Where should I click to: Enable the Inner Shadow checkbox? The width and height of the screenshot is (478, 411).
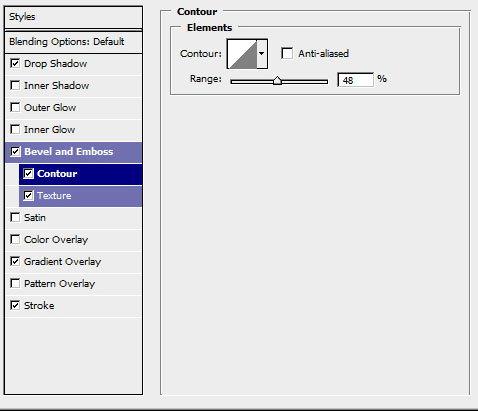pos(15,85)
